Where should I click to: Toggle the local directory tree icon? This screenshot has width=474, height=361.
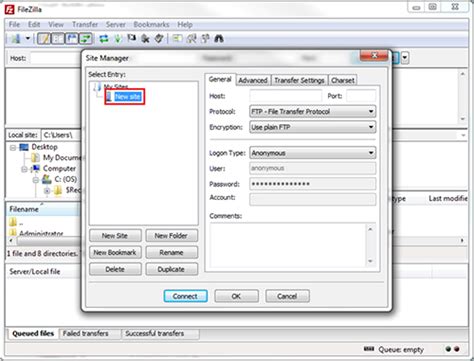(x=58, y=39)
